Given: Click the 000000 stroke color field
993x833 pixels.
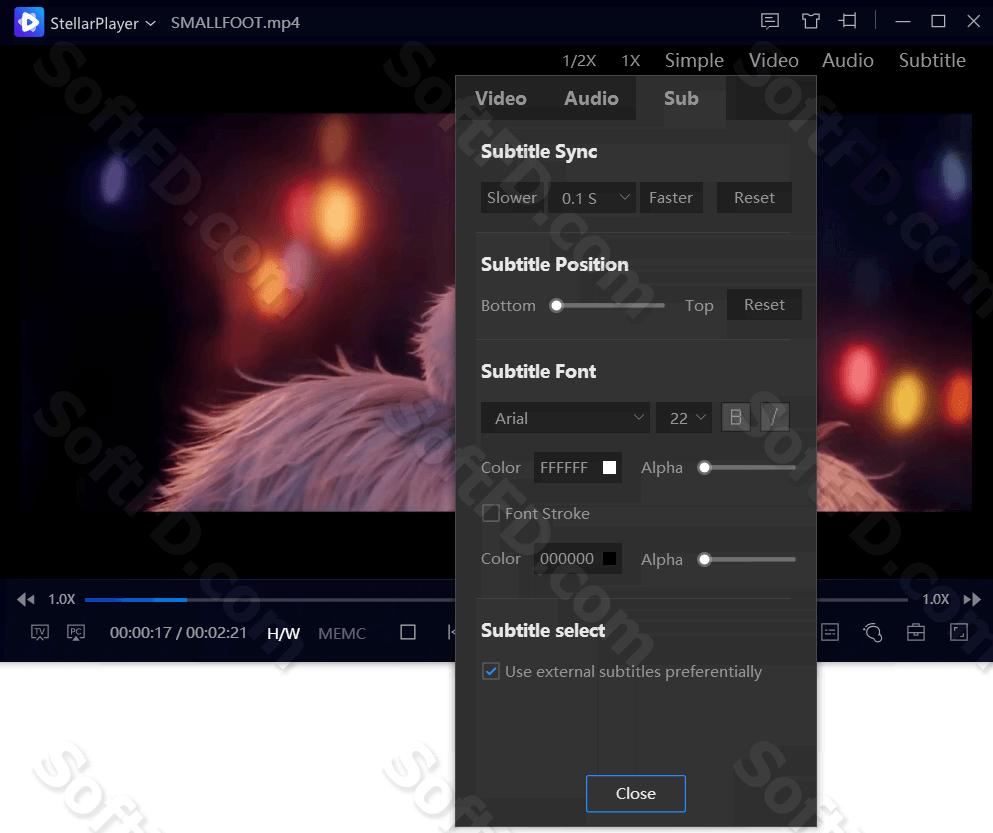Looking at the screenshot, I should click(578, 559).
